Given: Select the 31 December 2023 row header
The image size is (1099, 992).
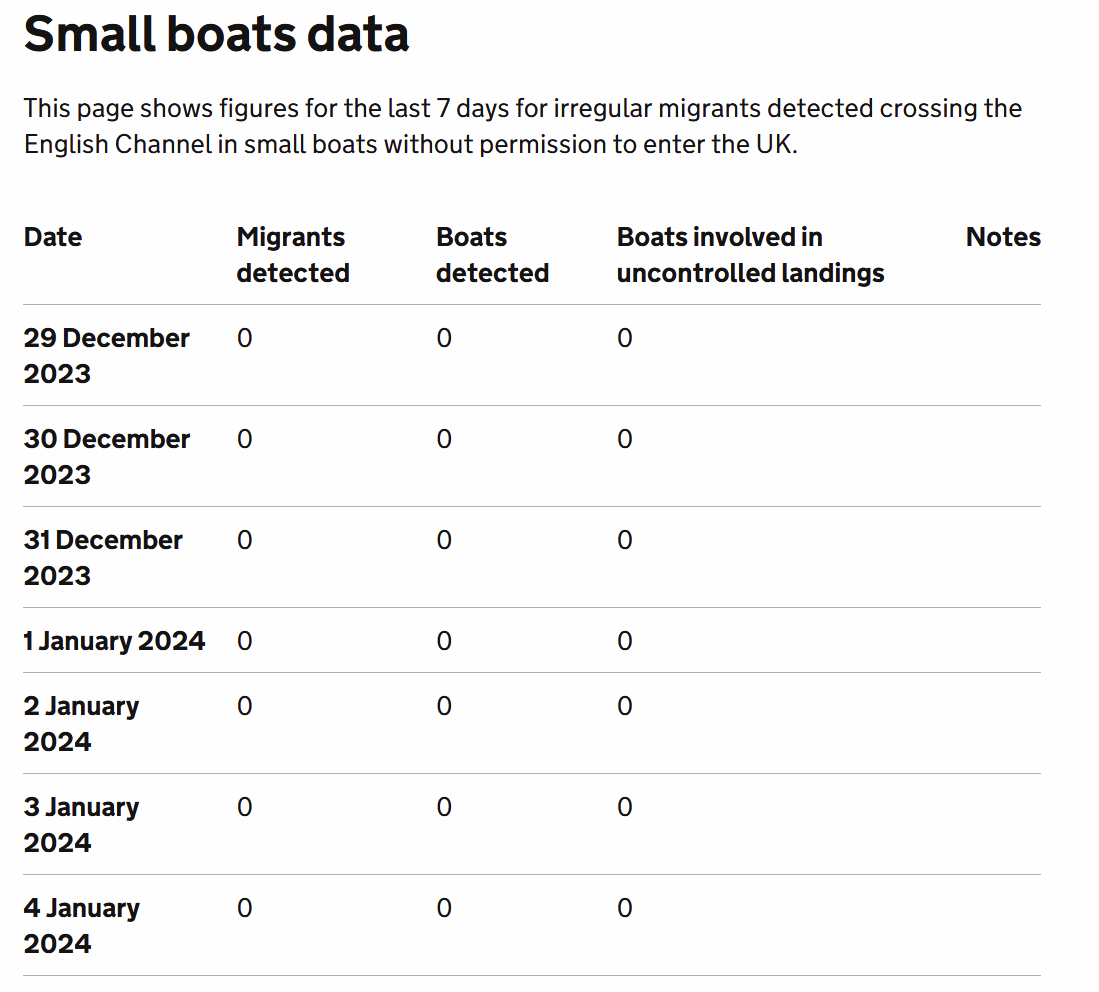Looking at the screenshot, I should pos(103,557).
